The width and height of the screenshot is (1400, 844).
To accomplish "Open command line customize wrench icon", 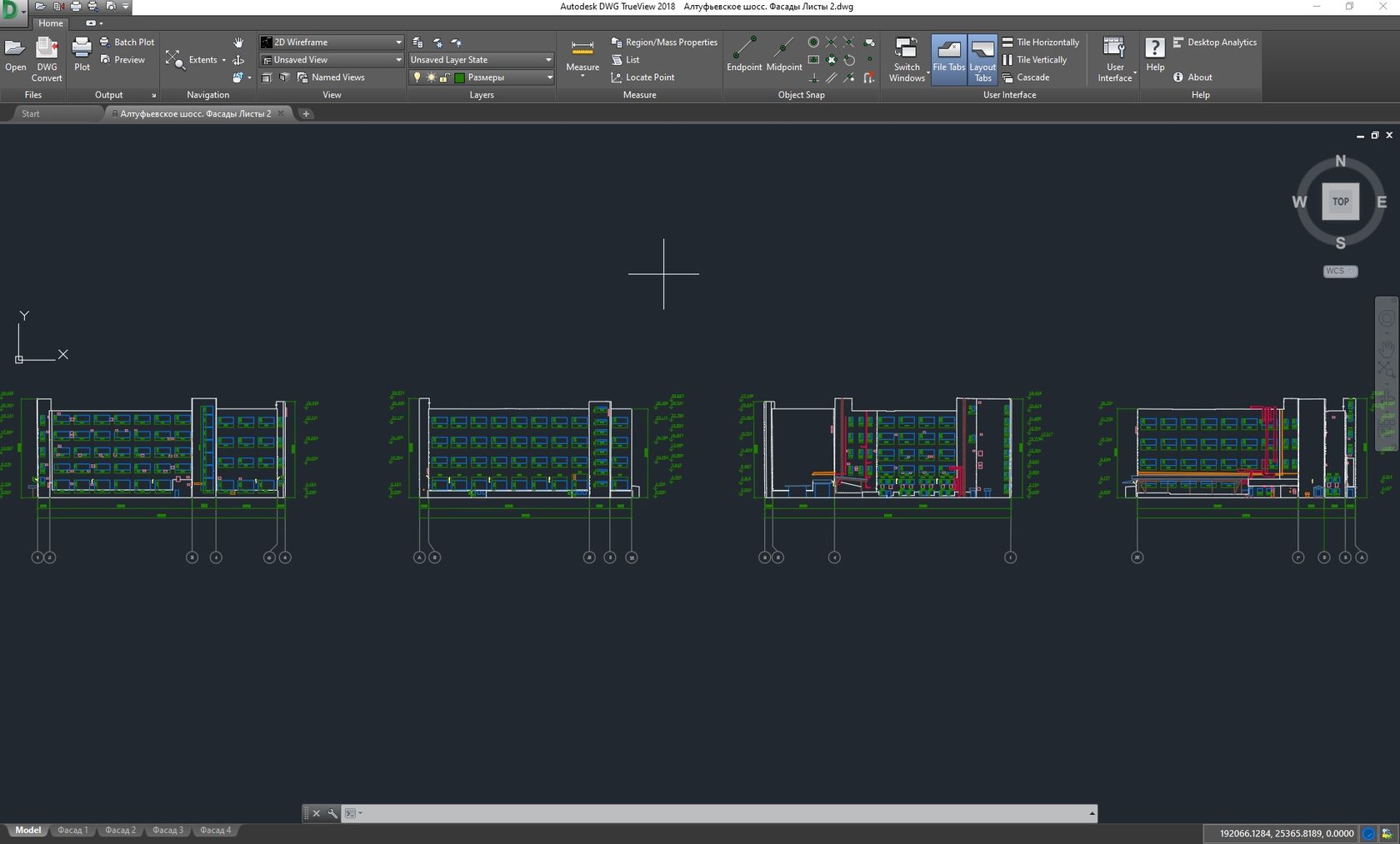I will point(332,813).
